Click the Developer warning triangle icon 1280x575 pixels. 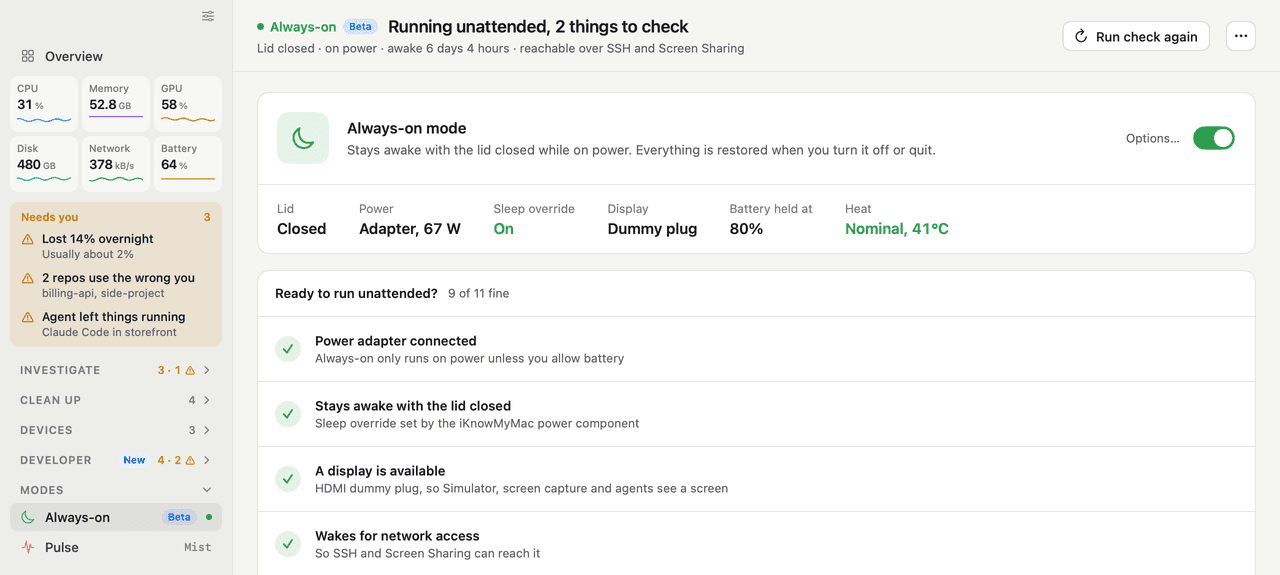point(190,460)
